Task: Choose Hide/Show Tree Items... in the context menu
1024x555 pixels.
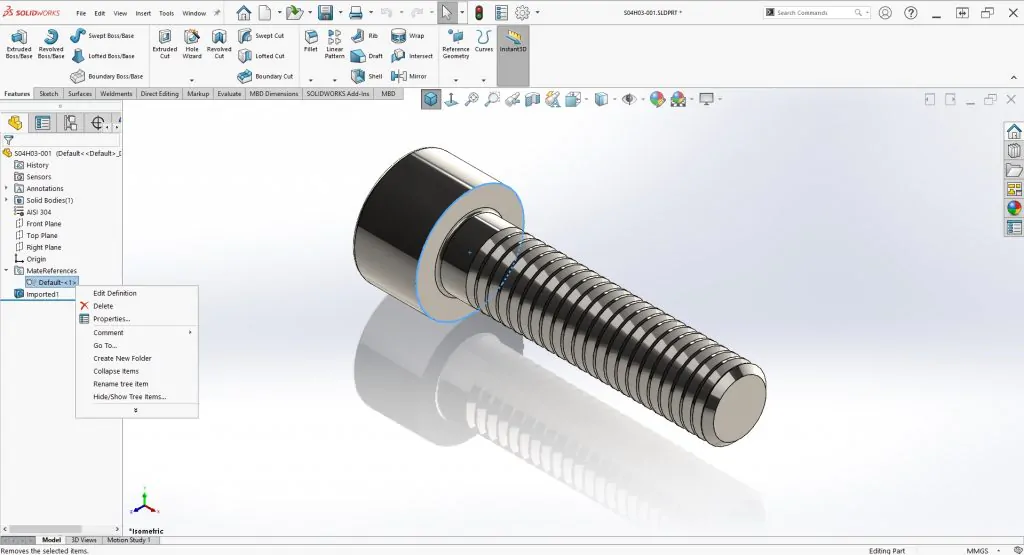Action: point(130,396)
